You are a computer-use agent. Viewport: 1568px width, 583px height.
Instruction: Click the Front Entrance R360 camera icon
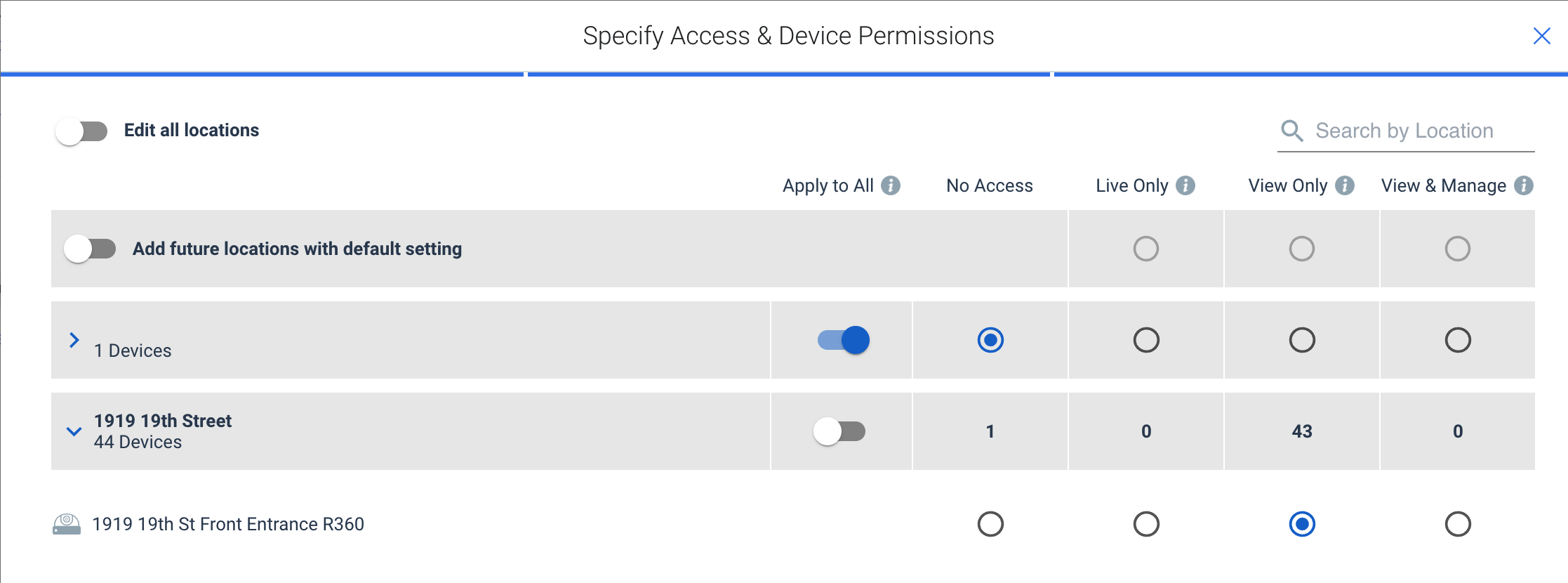pyautogui.click(x=67, y=524)
